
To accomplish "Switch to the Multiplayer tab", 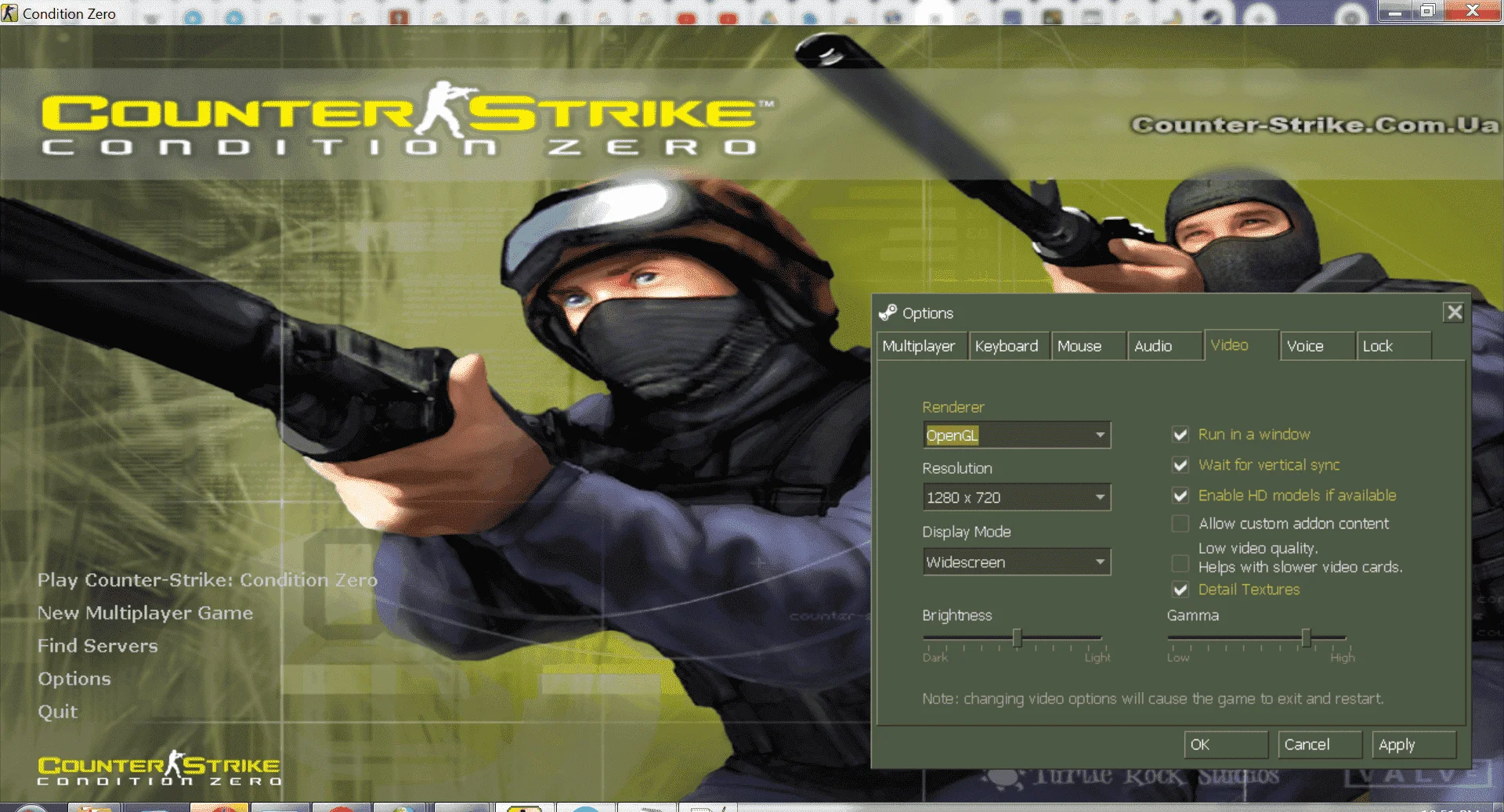I will click(921, 346).
